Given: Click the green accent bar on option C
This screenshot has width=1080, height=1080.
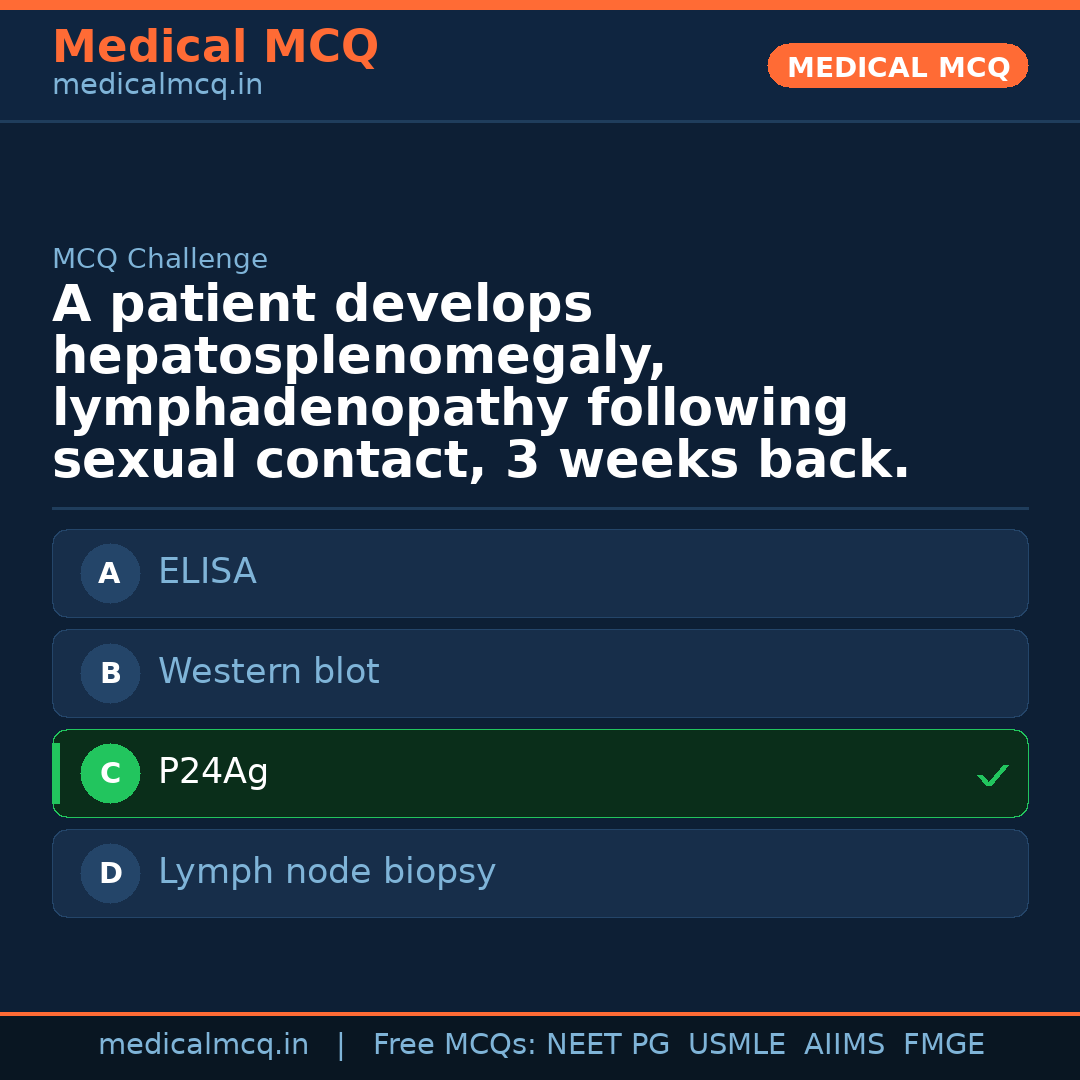Looking at the screenshot, I should pos(56,774).
